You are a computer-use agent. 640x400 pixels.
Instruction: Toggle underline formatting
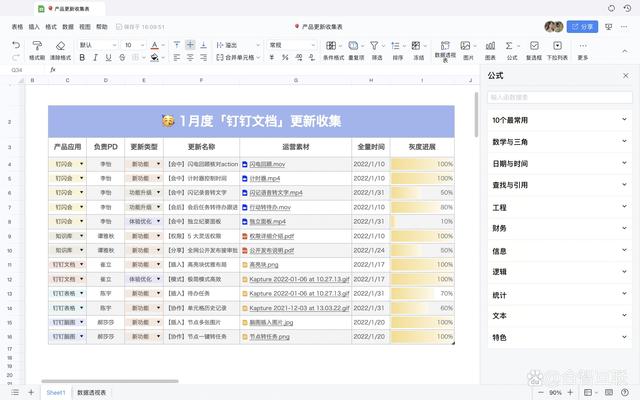pos(109,58)
